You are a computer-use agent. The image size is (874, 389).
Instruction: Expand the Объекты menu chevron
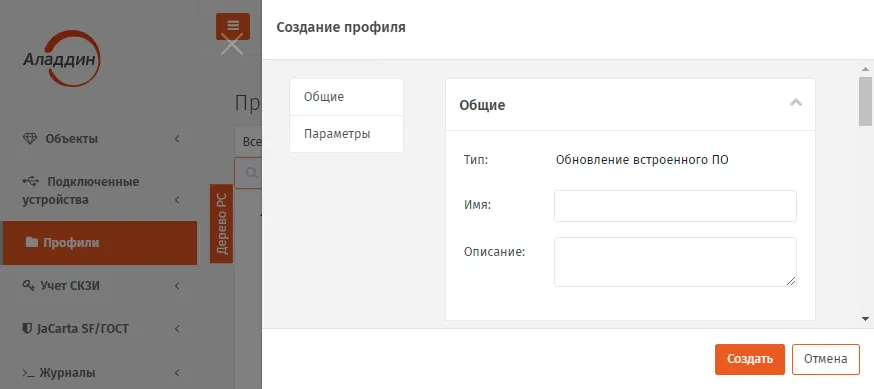click(x=177, y=139)
